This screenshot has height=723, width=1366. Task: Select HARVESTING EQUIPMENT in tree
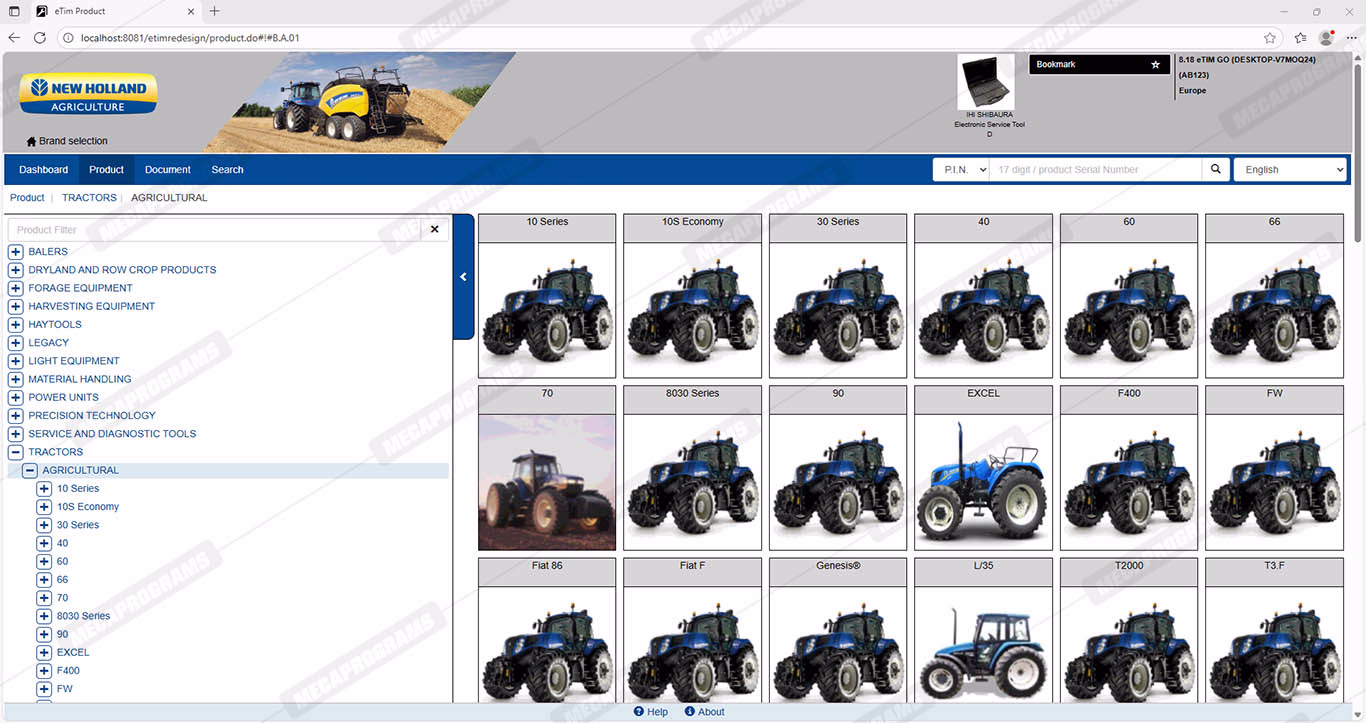[91, 306]
